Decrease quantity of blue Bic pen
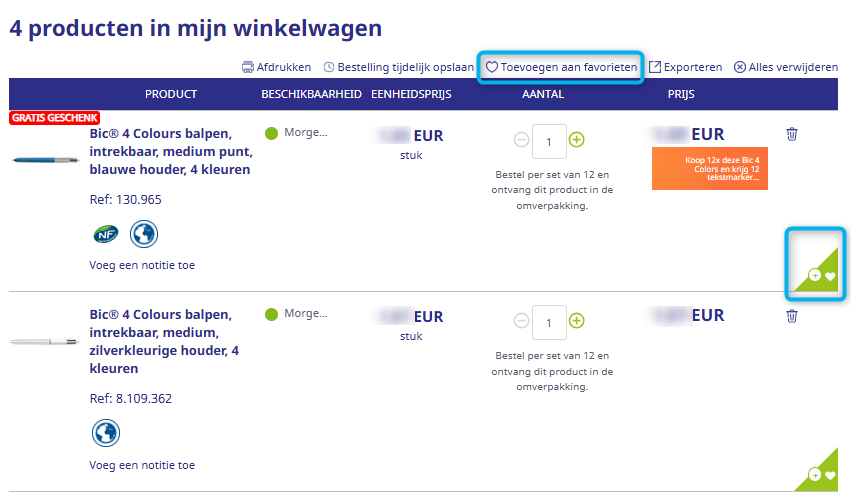Image resolution: width=851 pixels, height=498 pixels. pos(521,140)
